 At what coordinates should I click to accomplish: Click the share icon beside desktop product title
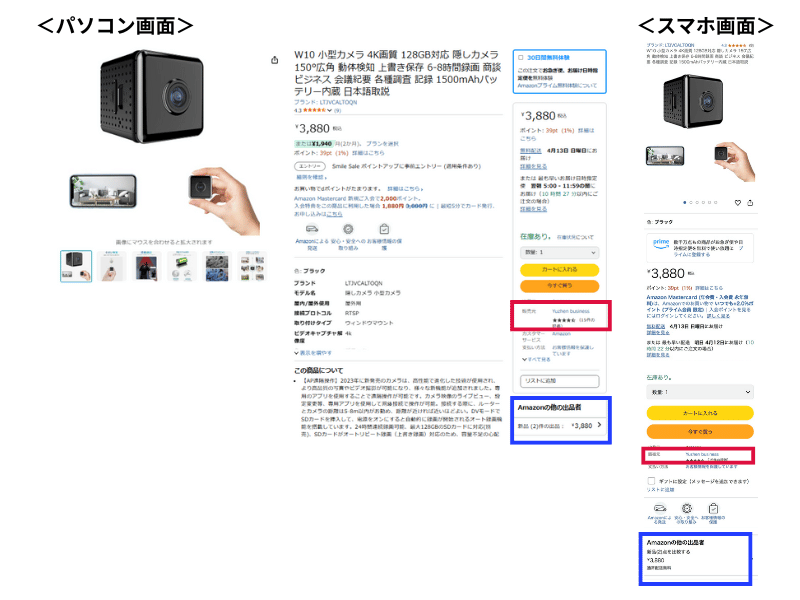274,60
